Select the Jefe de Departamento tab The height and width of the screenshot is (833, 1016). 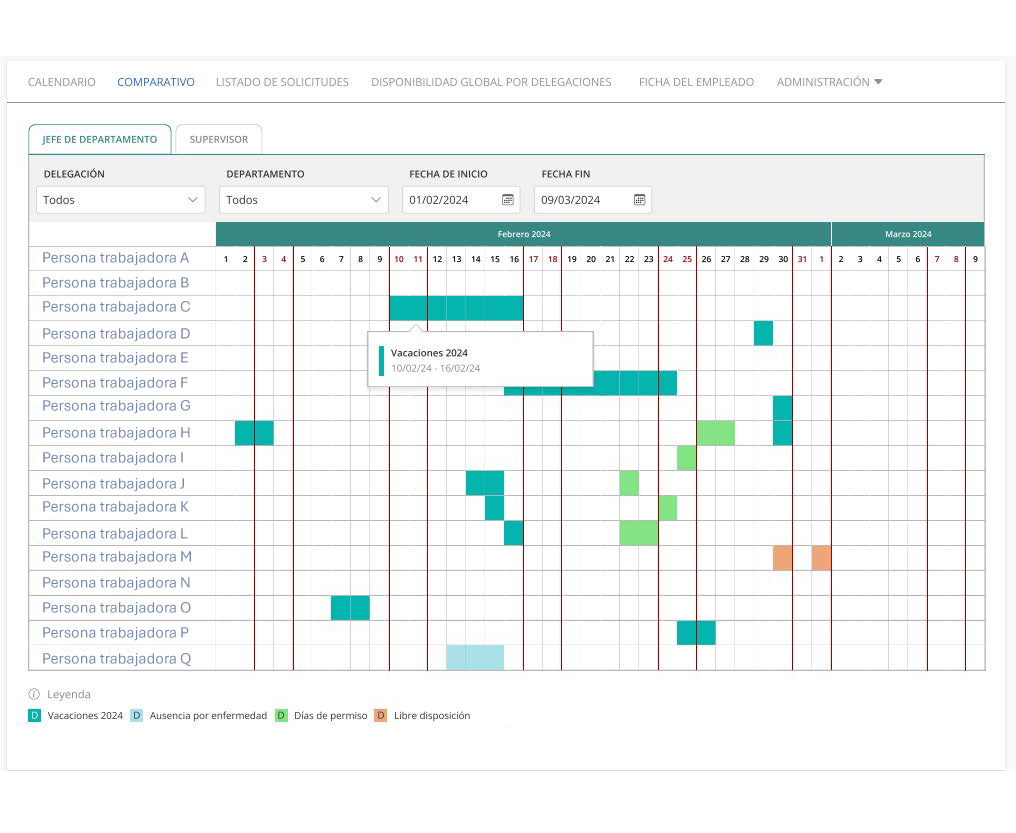[99, 140]
